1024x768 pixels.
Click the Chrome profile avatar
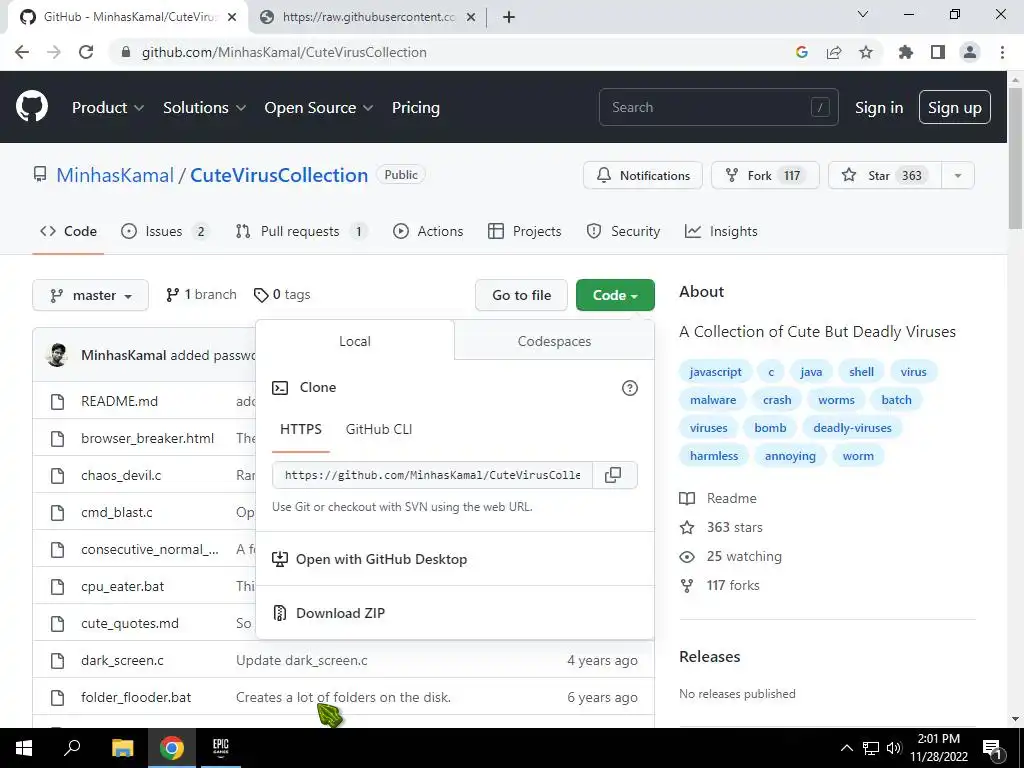pyautogui.click(x=970, y=52)
